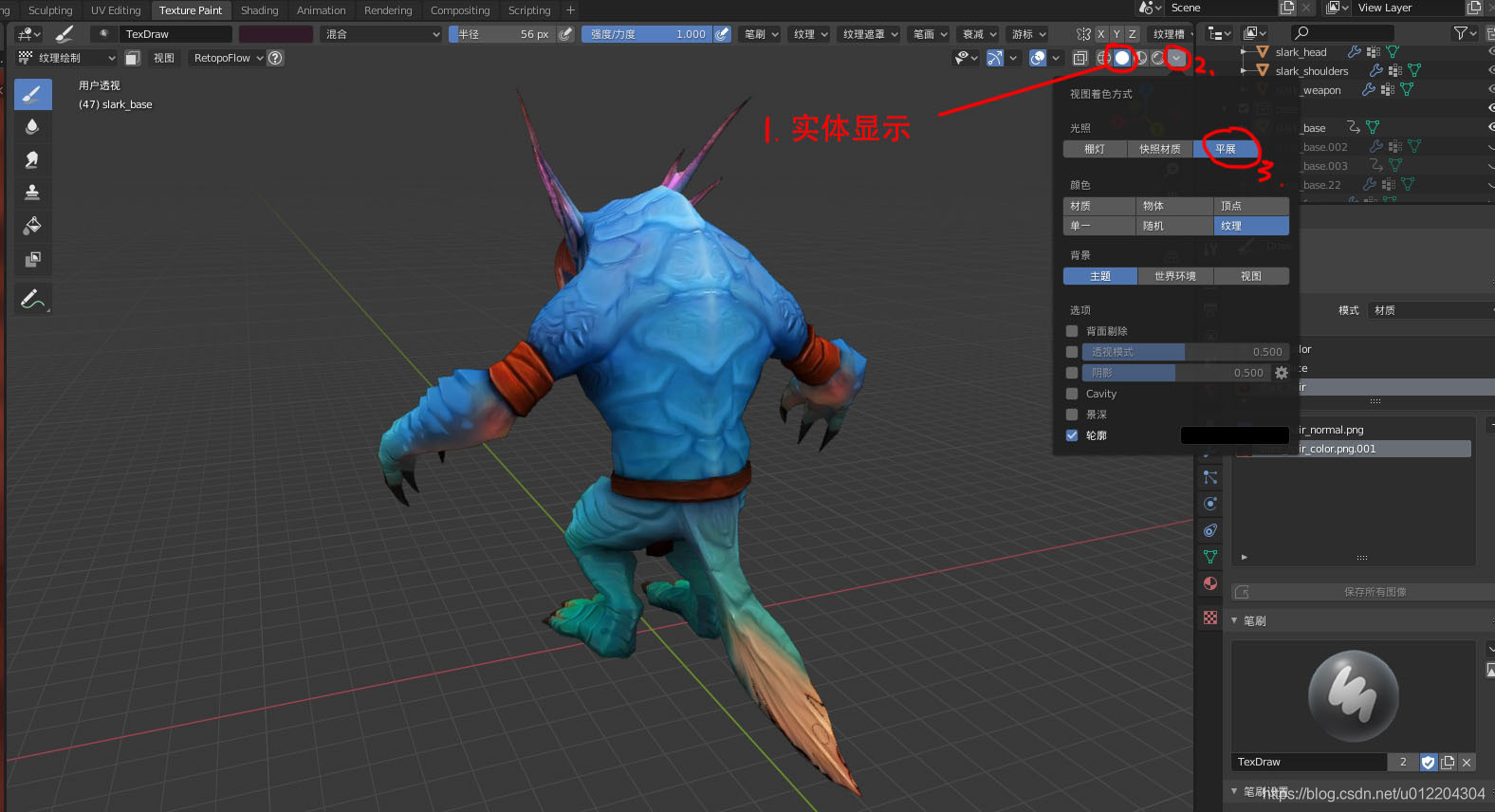Open the RetopoFlow dropdown
This screenshot has height=812, width=1495.
[228, 58]
